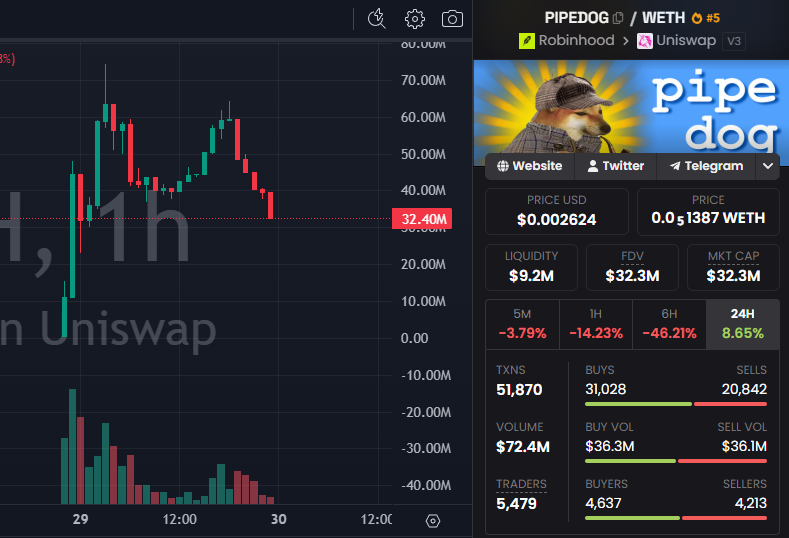Image resolution: width=789 pixels, height=538 pixels.
Task: Click the WETH price value box
Action: [708, 211]
